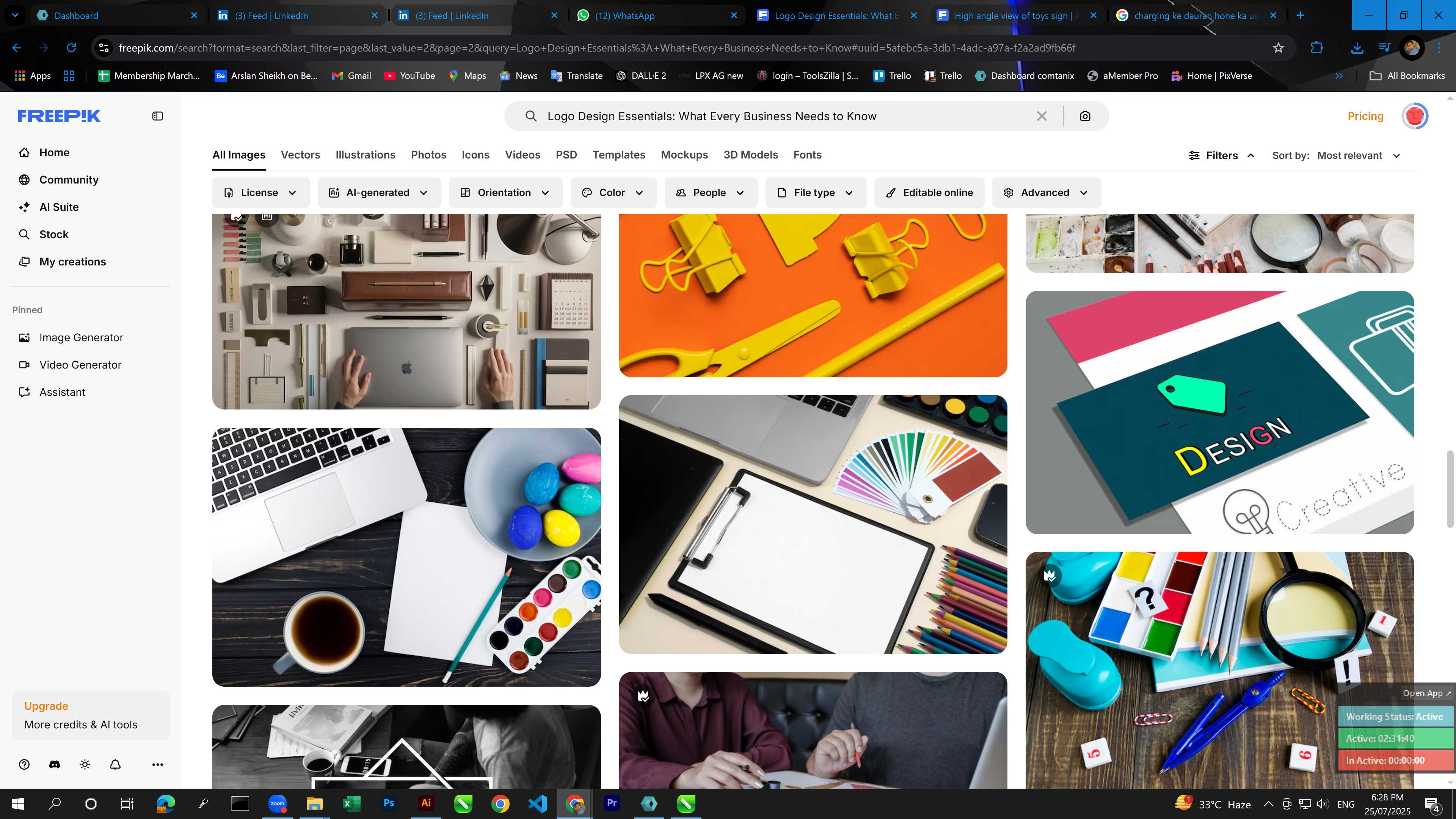Collapse the Freepik sidebar panel icon
1456x819 pixels.
158,116
